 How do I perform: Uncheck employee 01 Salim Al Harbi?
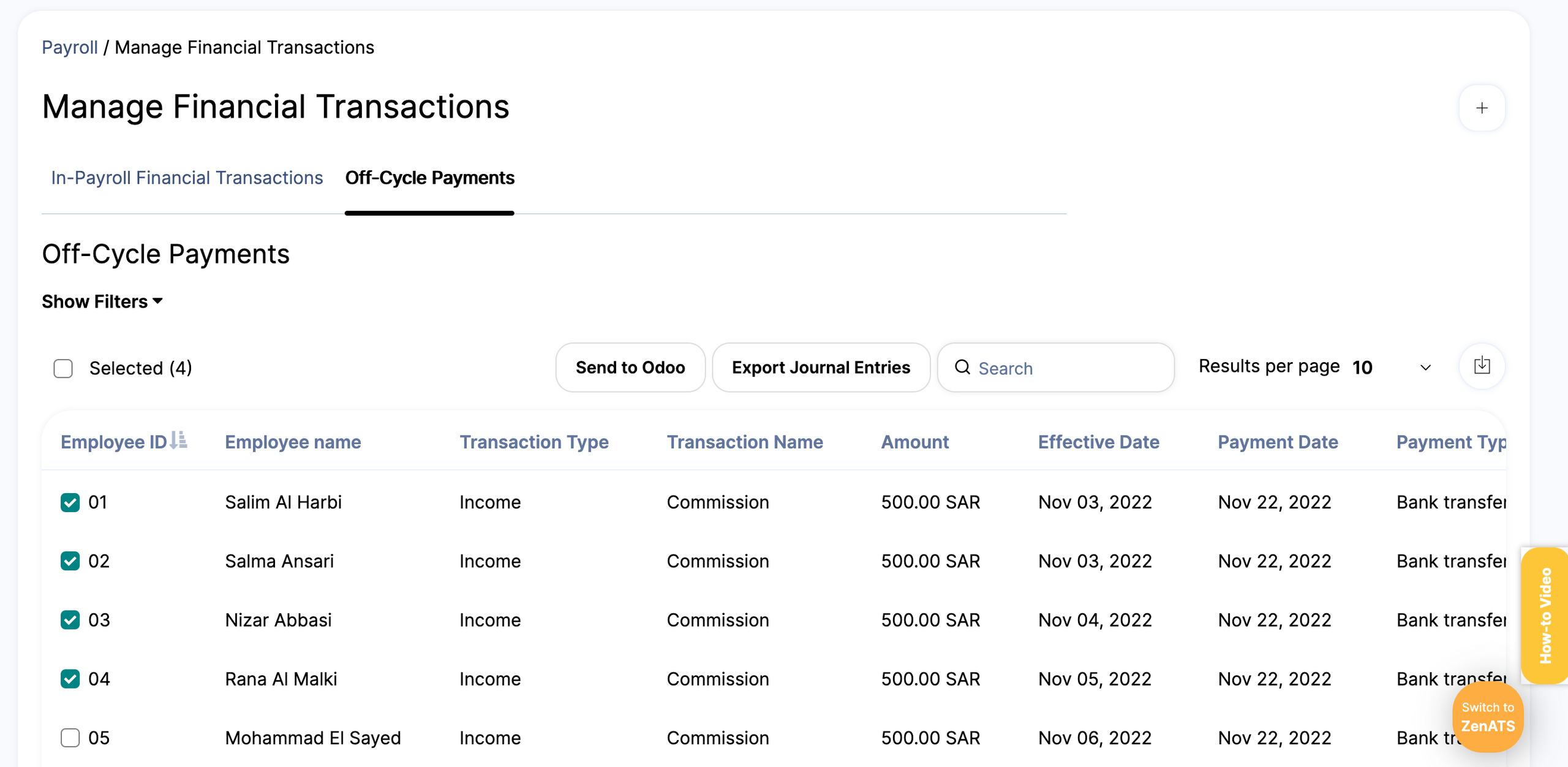coord(70,502)
